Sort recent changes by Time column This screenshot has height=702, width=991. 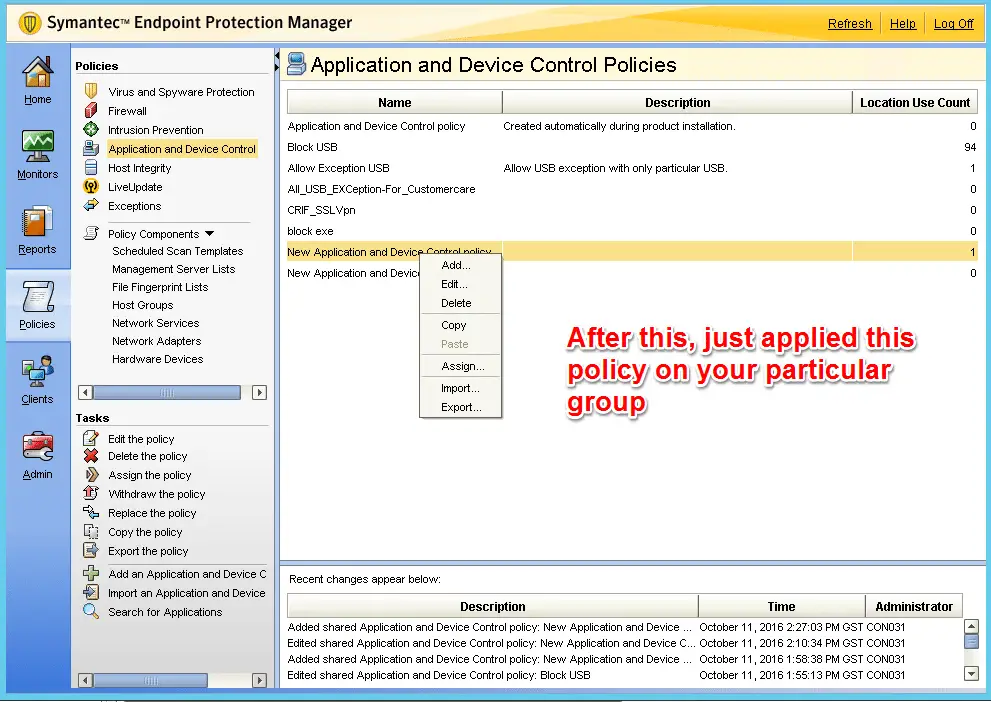[x=781, y=607]
